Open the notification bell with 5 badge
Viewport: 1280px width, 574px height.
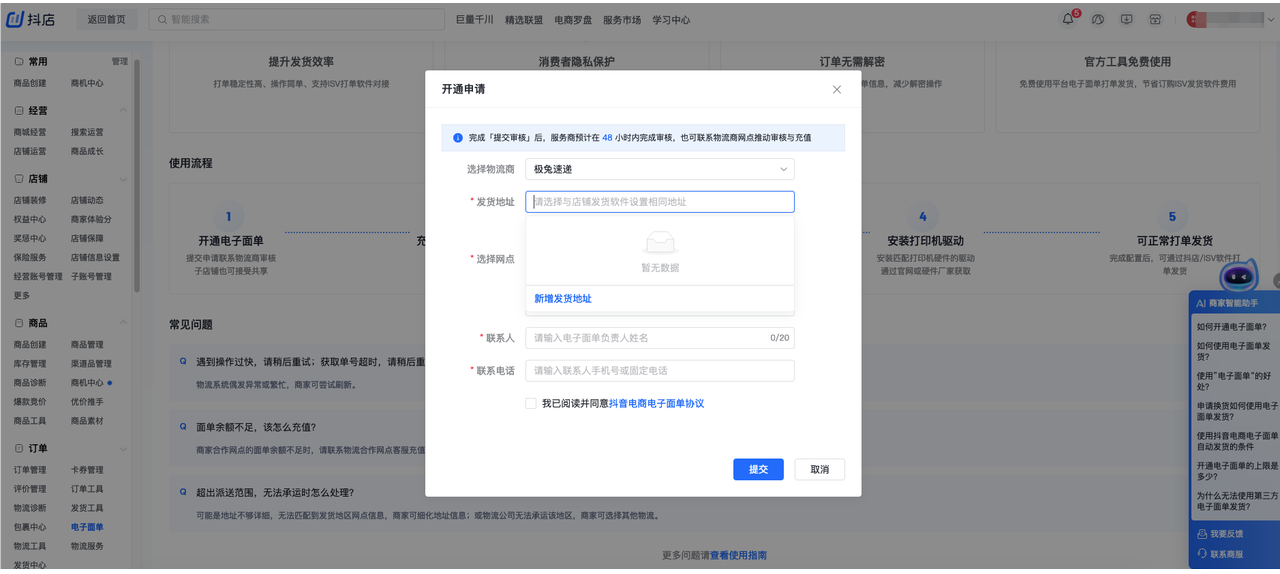coord(1069,19)
